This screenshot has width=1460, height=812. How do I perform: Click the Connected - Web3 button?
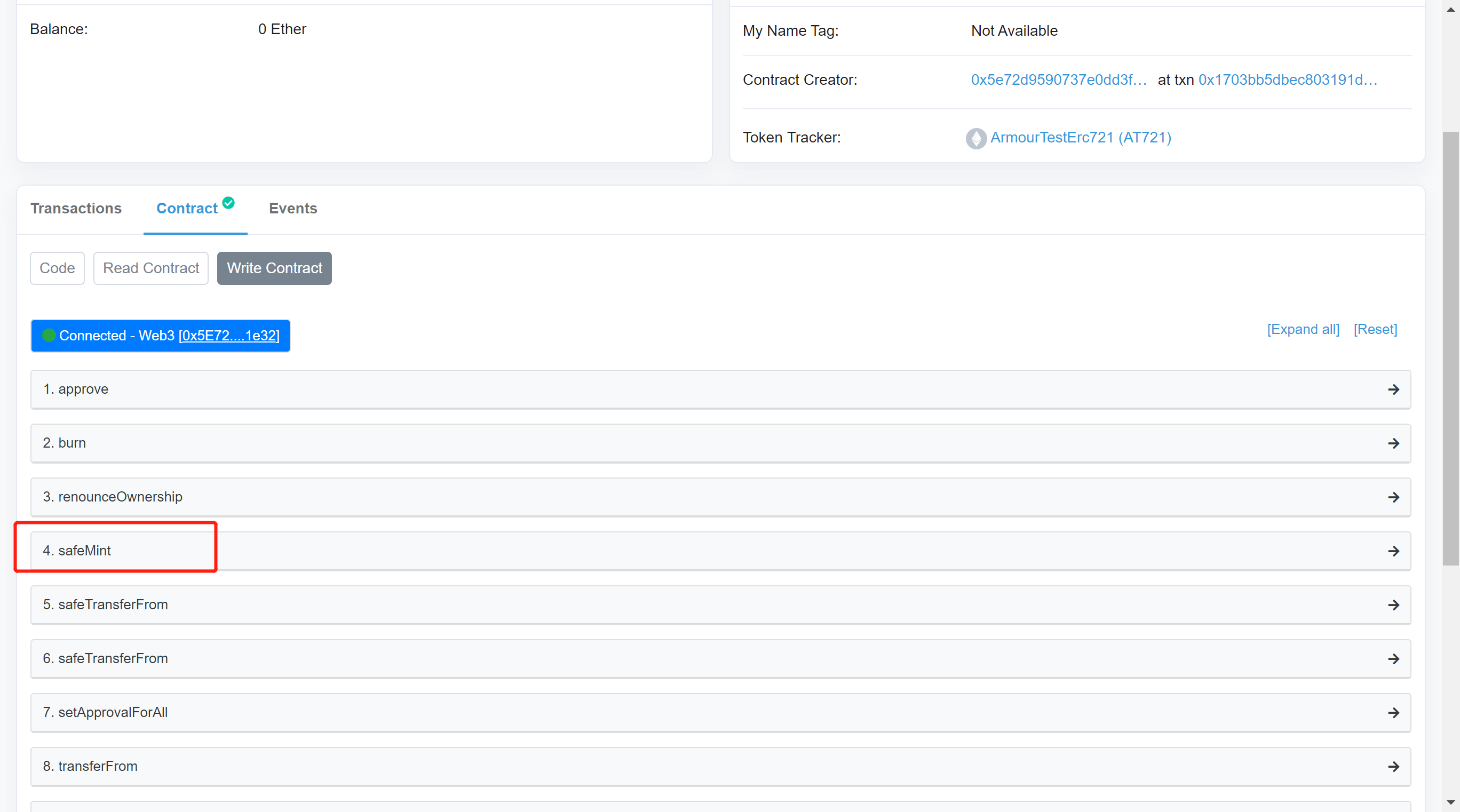tap(161, 336)
